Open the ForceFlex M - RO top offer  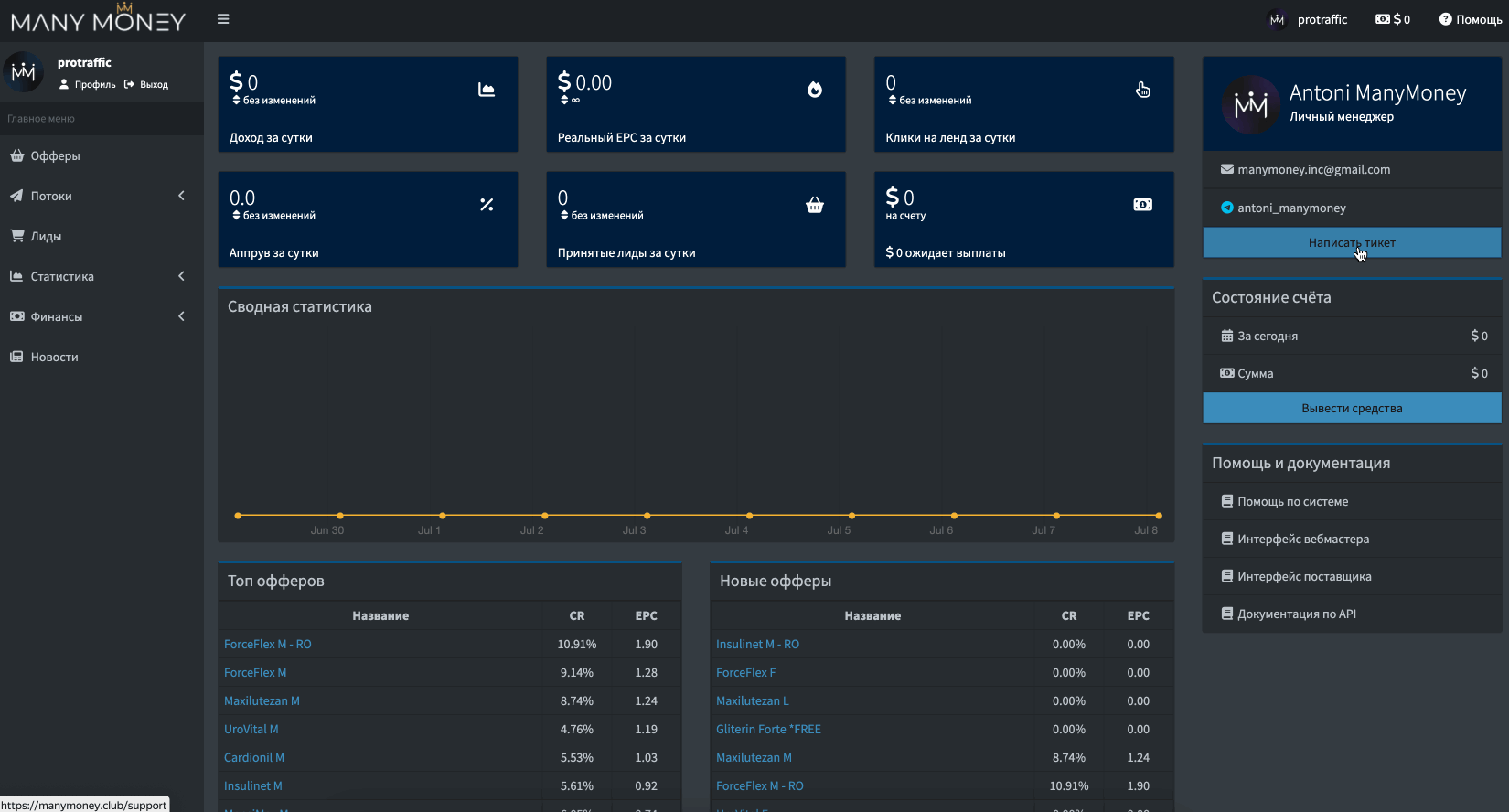click(x=268, y=644)
